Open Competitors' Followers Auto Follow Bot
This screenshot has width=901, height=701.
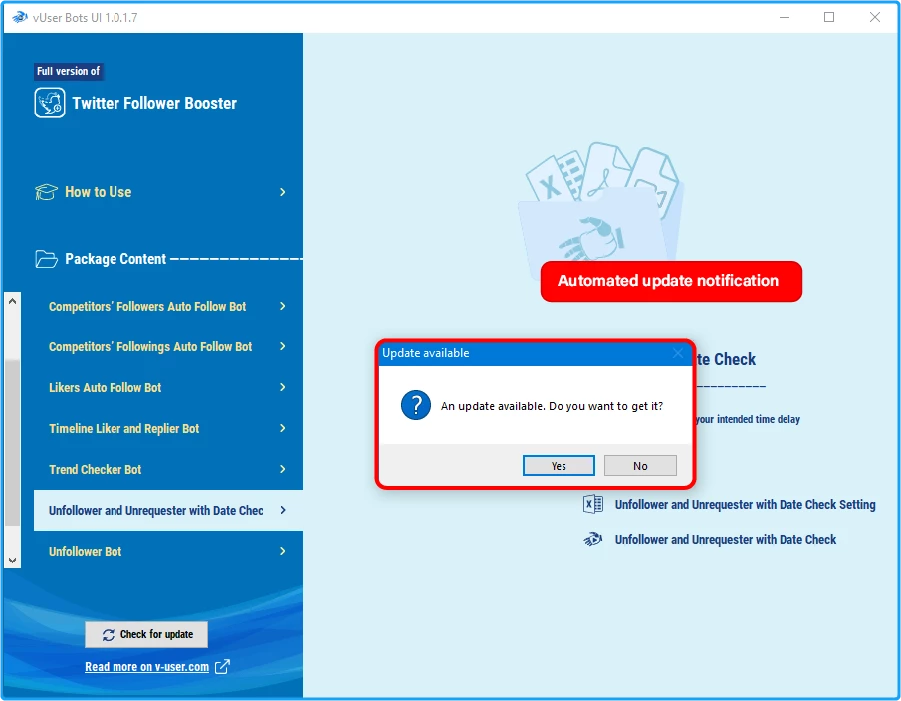[147, 306]
